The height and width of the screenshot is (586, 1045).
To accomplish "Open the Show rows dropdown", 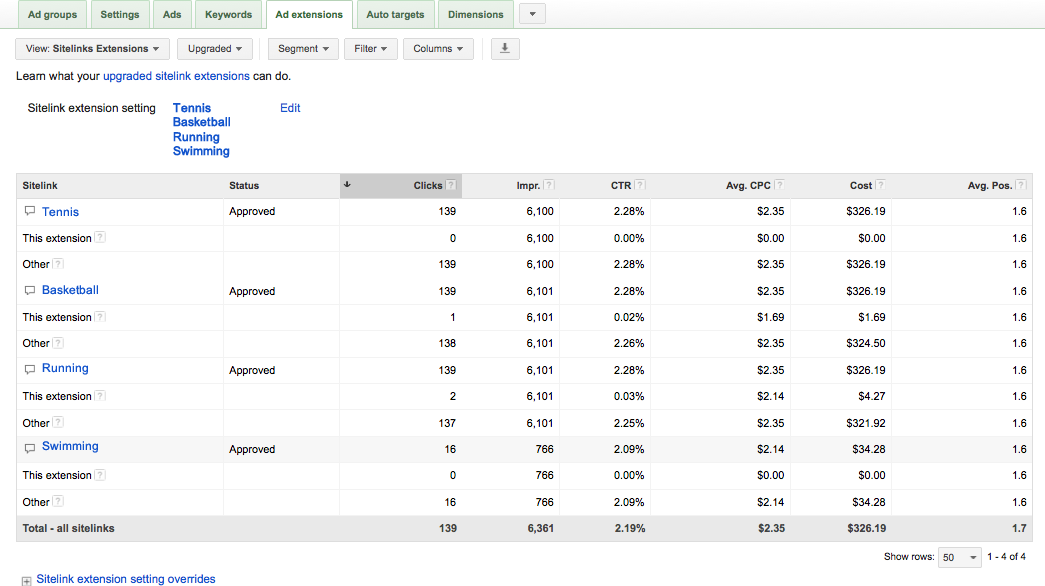I will (x=959, y=557).
